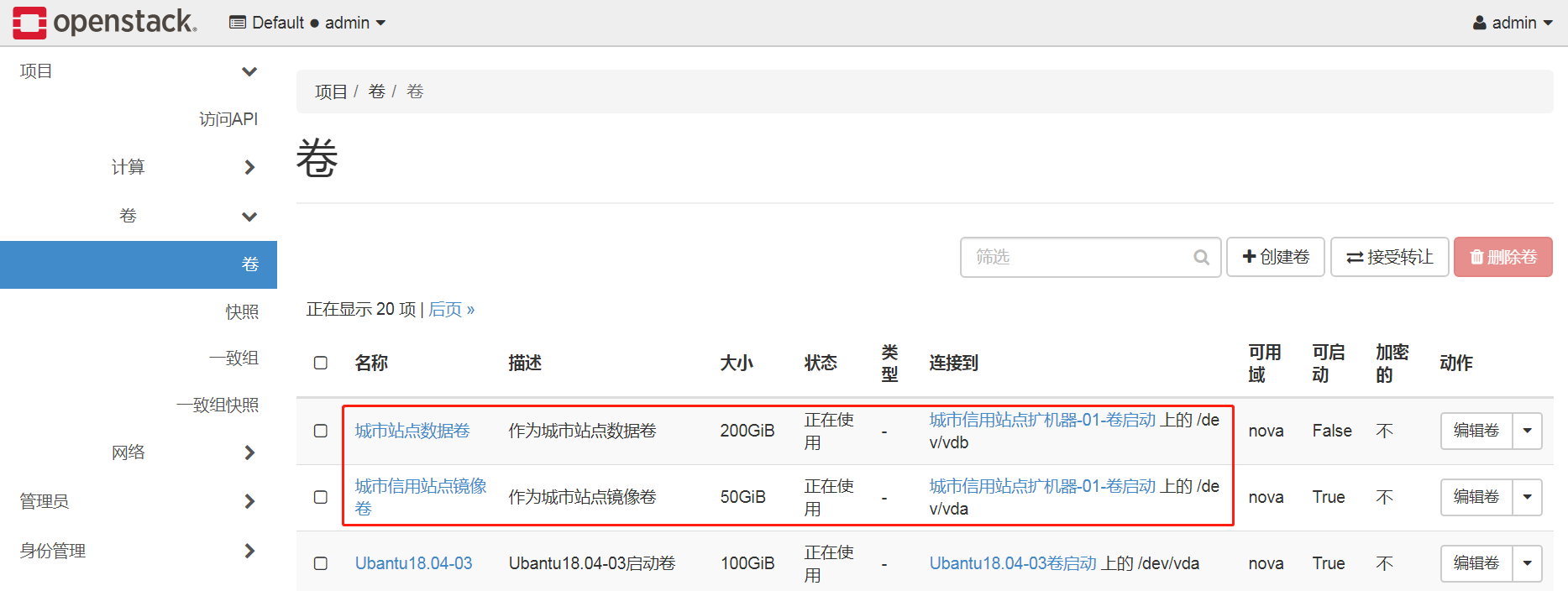Click the first 卷 breadcrumb entry
This screenshot has height=591, width=1568.
tap(376, 92)
